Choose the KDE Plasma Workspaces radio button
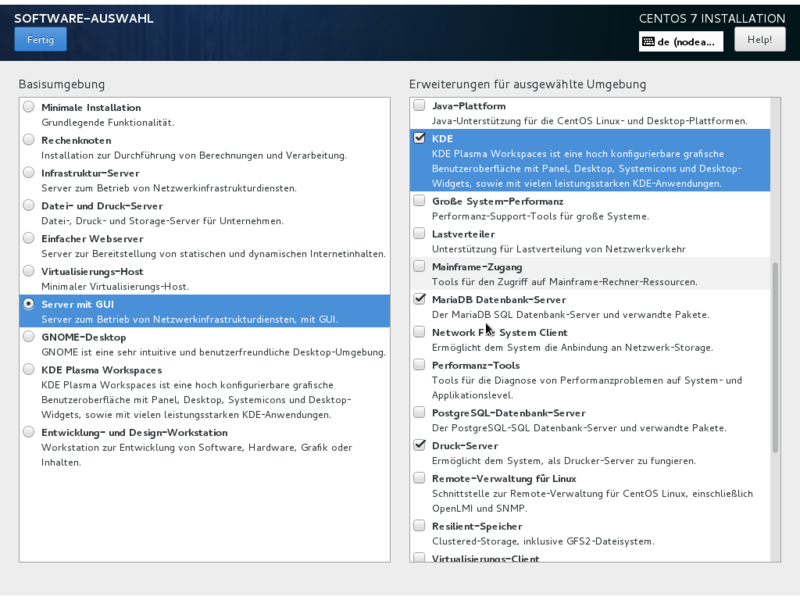The height and width of the screenshot is (600, 800). pos(29,369)
